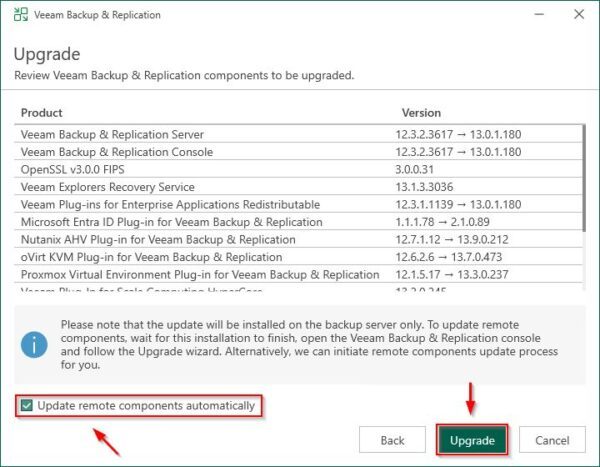Click version 12.1.5.17 → 13.3.0.237 value

tap(452, 274)
